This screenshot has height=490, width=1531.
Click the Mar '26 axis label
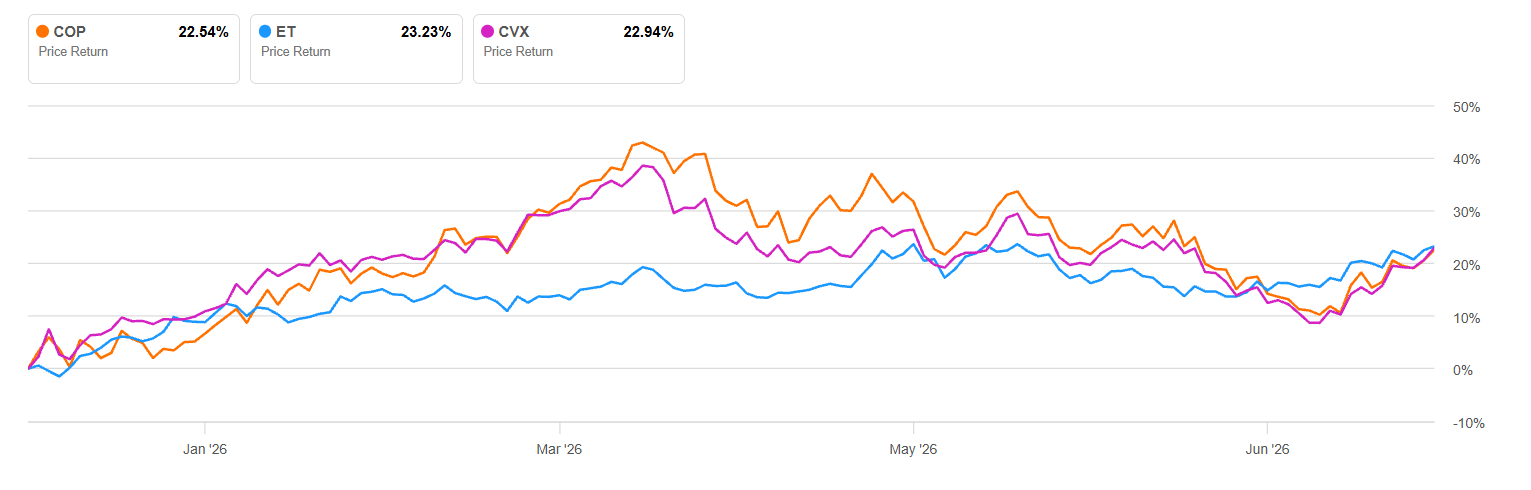point(561,450)
